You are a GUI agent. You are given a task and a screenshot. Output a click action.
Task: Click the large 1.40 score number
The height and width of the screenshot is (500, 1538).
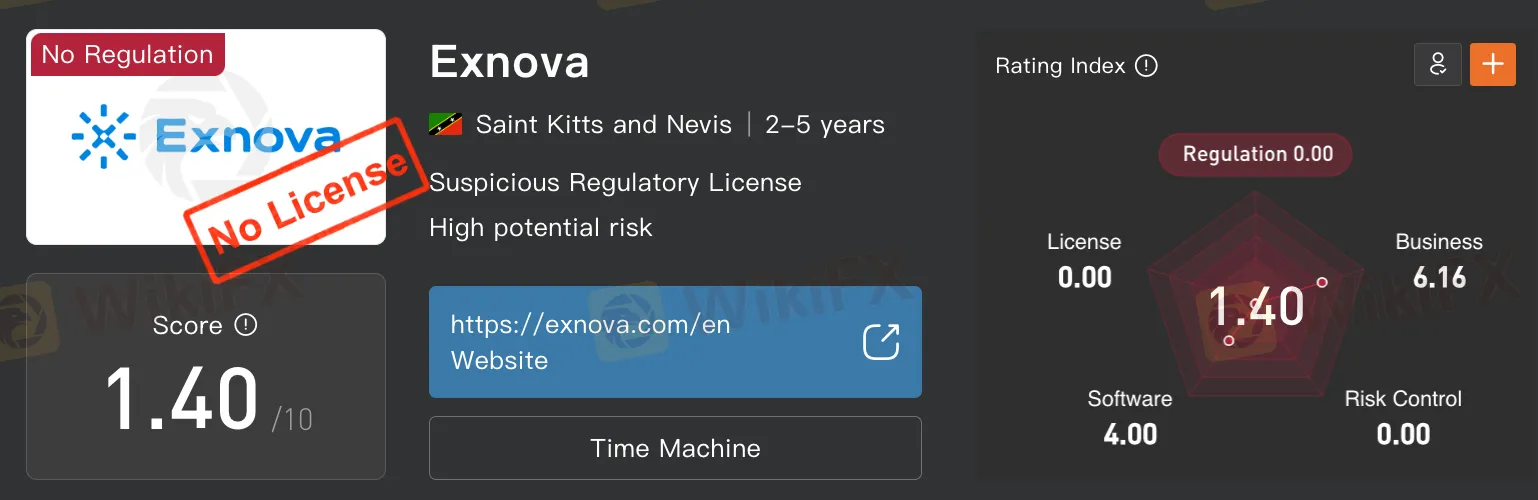182,398
